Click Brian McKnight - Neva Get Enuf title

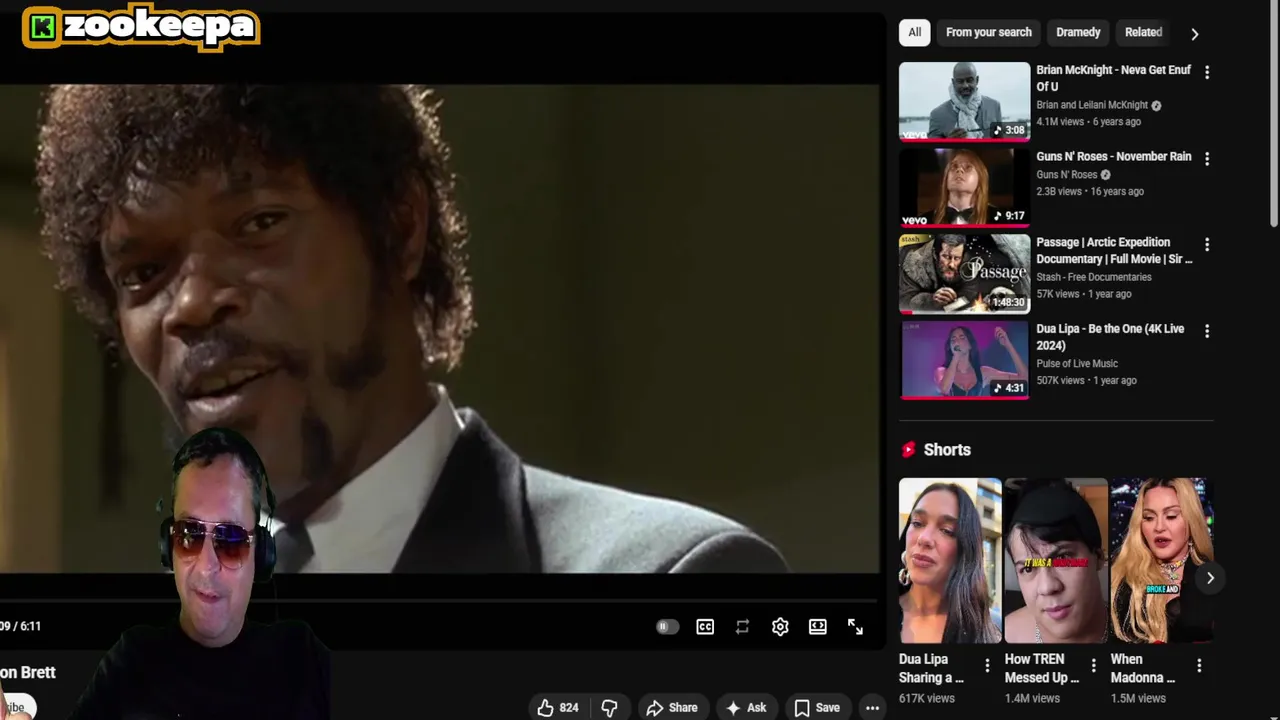point(1113,78)
